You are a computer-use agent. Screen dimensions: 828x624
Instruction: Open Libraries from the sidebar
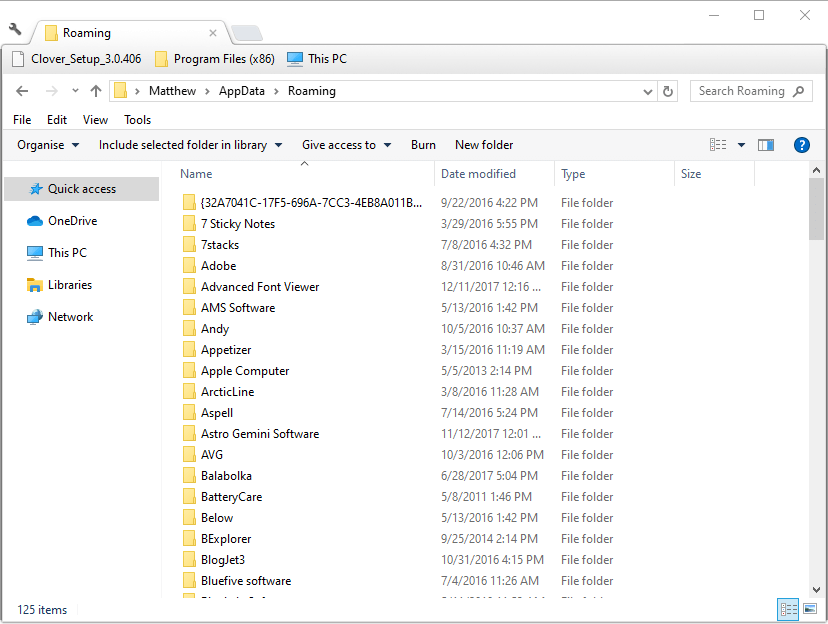tap(67, 284)
